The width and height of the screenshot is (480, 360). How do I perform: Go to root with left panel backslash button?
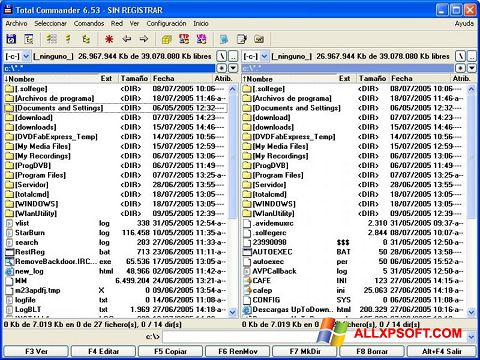point(222,56)
